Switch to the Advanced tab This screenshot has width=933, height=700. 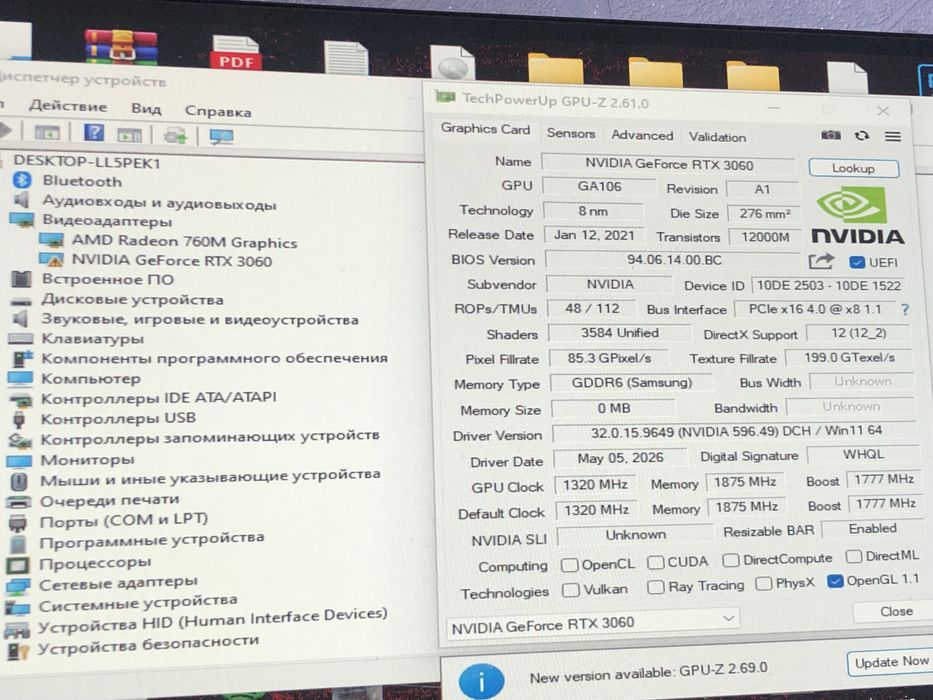pyautogui.click(x=642, y=135)
